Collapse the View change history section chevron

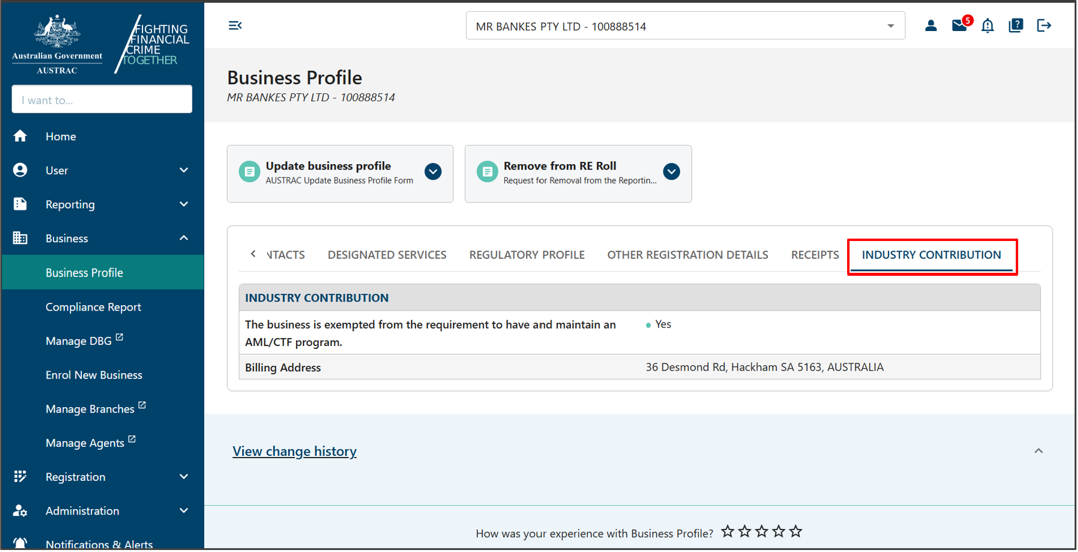(x=1039, y=451)
